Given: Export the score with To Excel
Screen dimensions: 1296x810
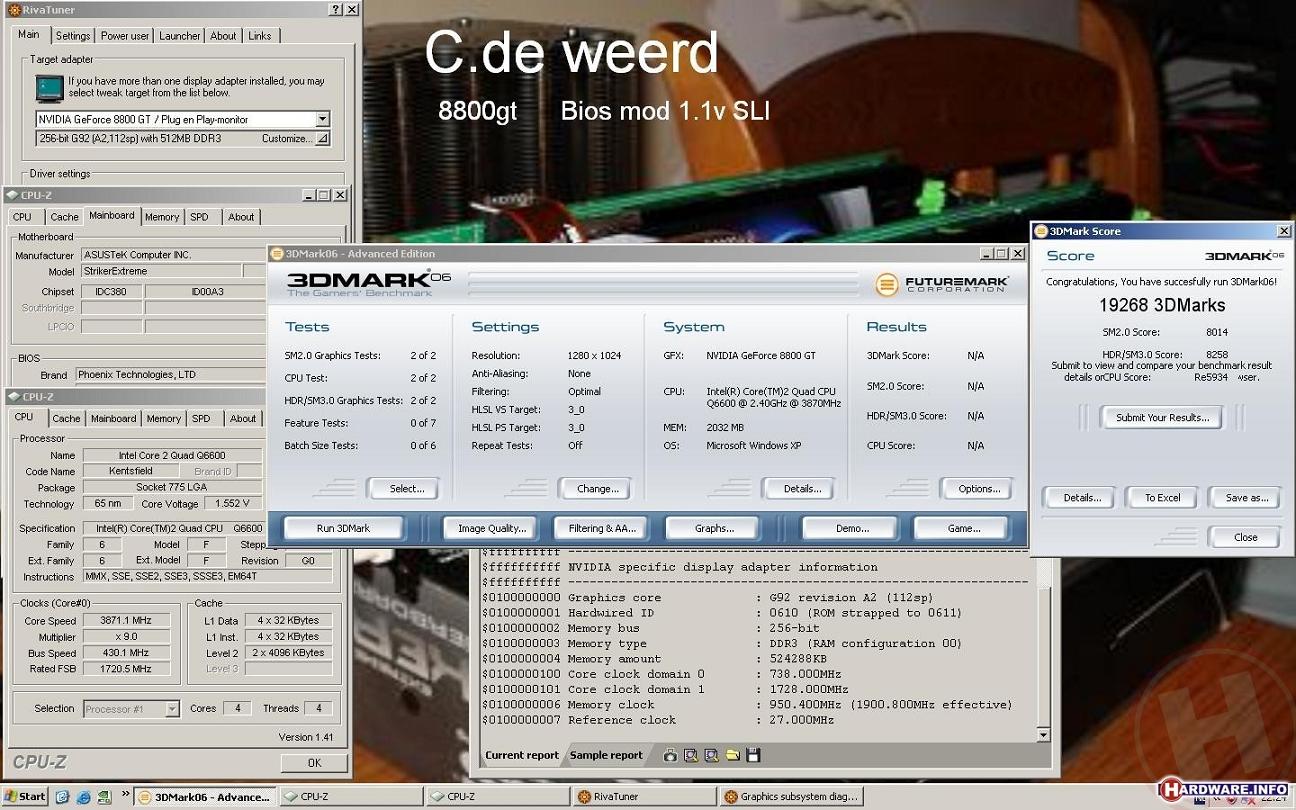Looking at the screenshot, I should [x=1162, y=497].
